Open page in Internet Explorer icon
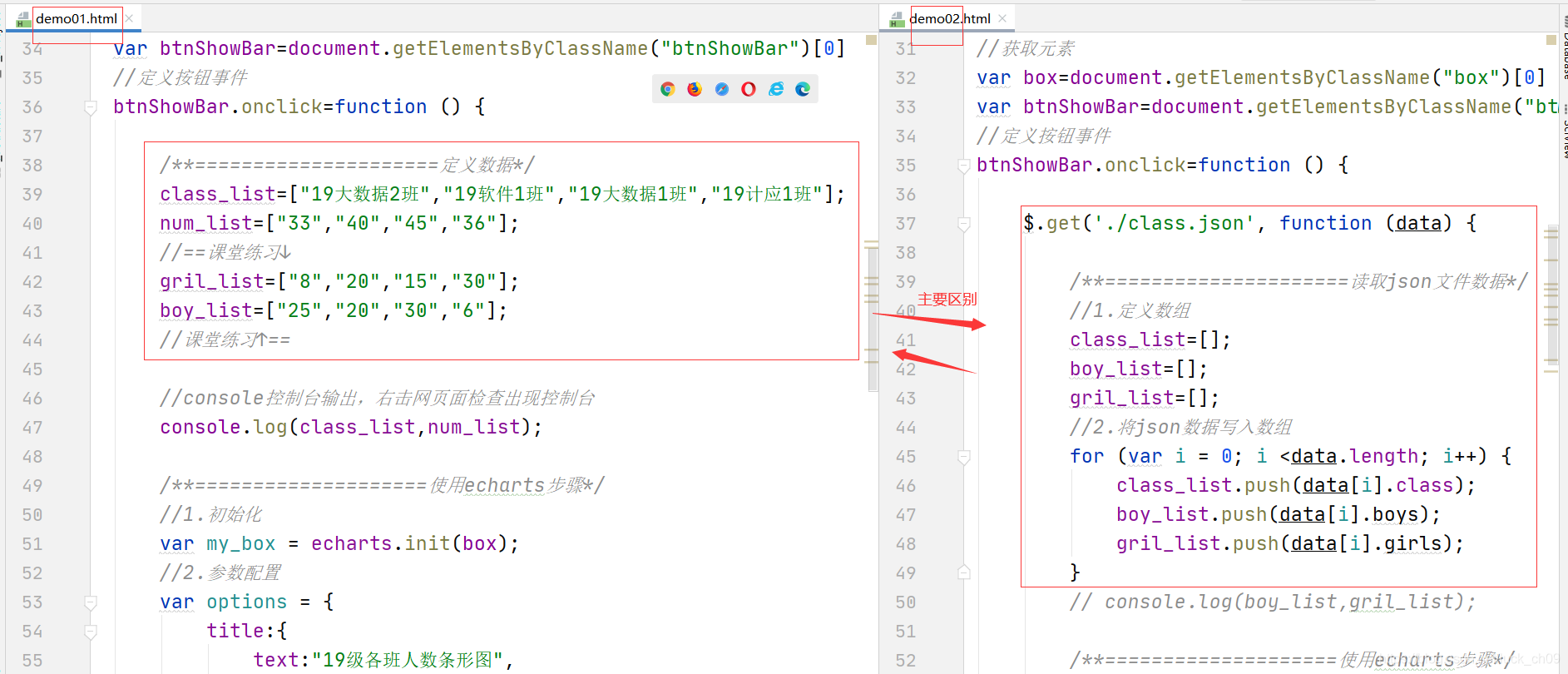The height and width of the screenshot is (674, 1568). 776,89
